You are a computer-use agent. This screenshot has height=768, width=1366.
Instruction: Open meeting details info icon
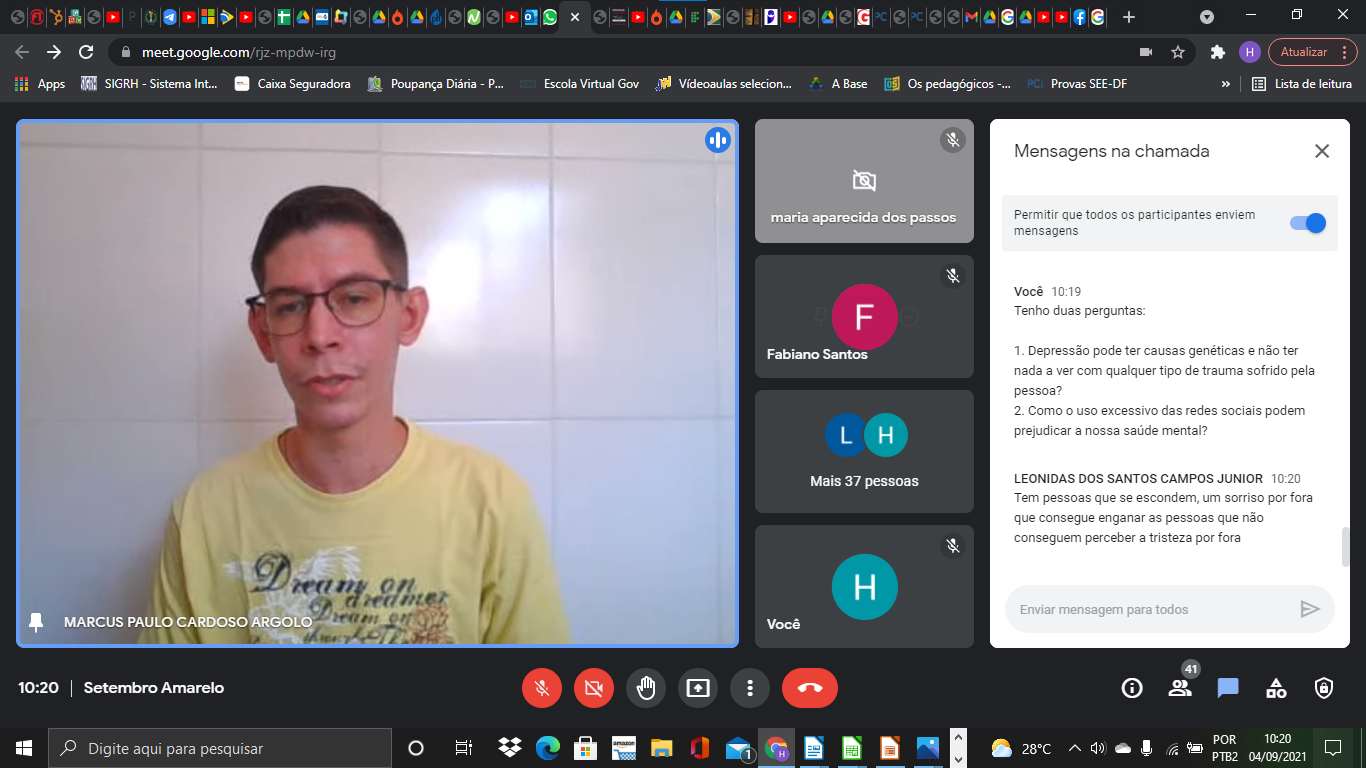click(x=1132, y=688)
